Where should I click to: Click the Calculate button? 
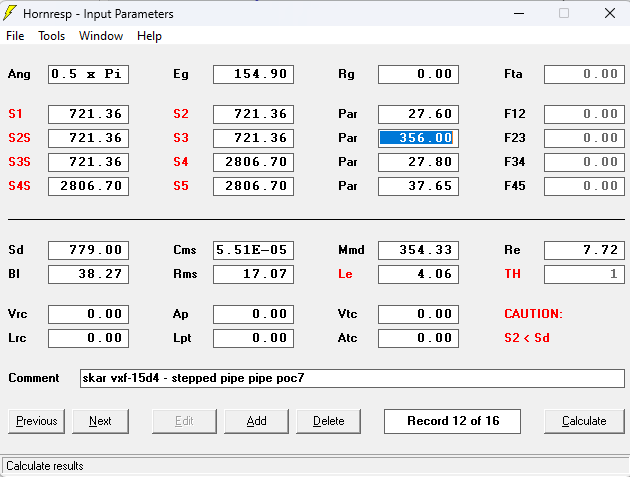tap(584, 421)
